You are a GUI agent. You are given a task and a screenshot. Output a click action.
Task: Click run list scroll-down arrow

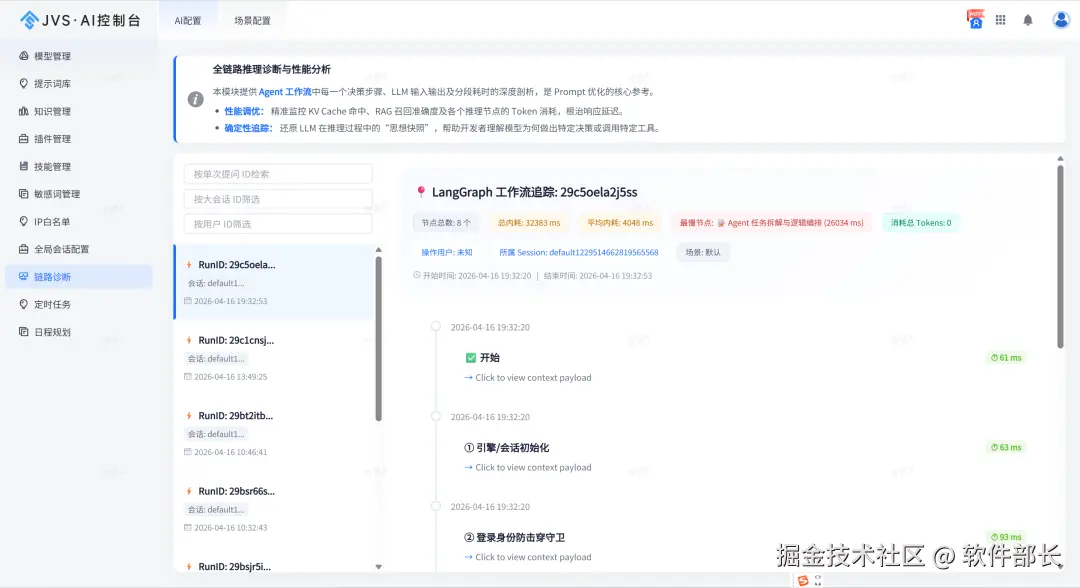[378, 567]
